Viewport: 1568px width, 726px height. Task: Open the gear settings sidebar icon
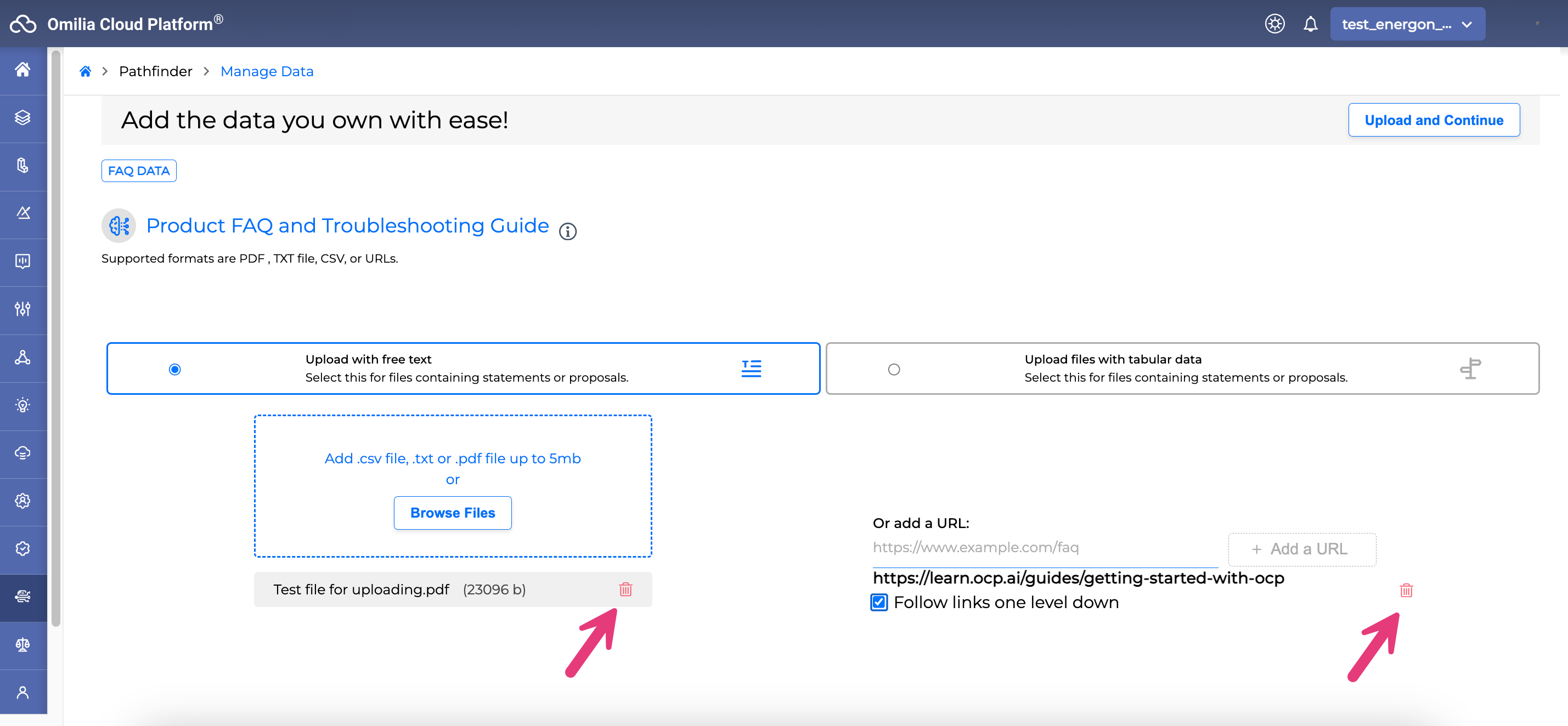(x=22, y=501)
